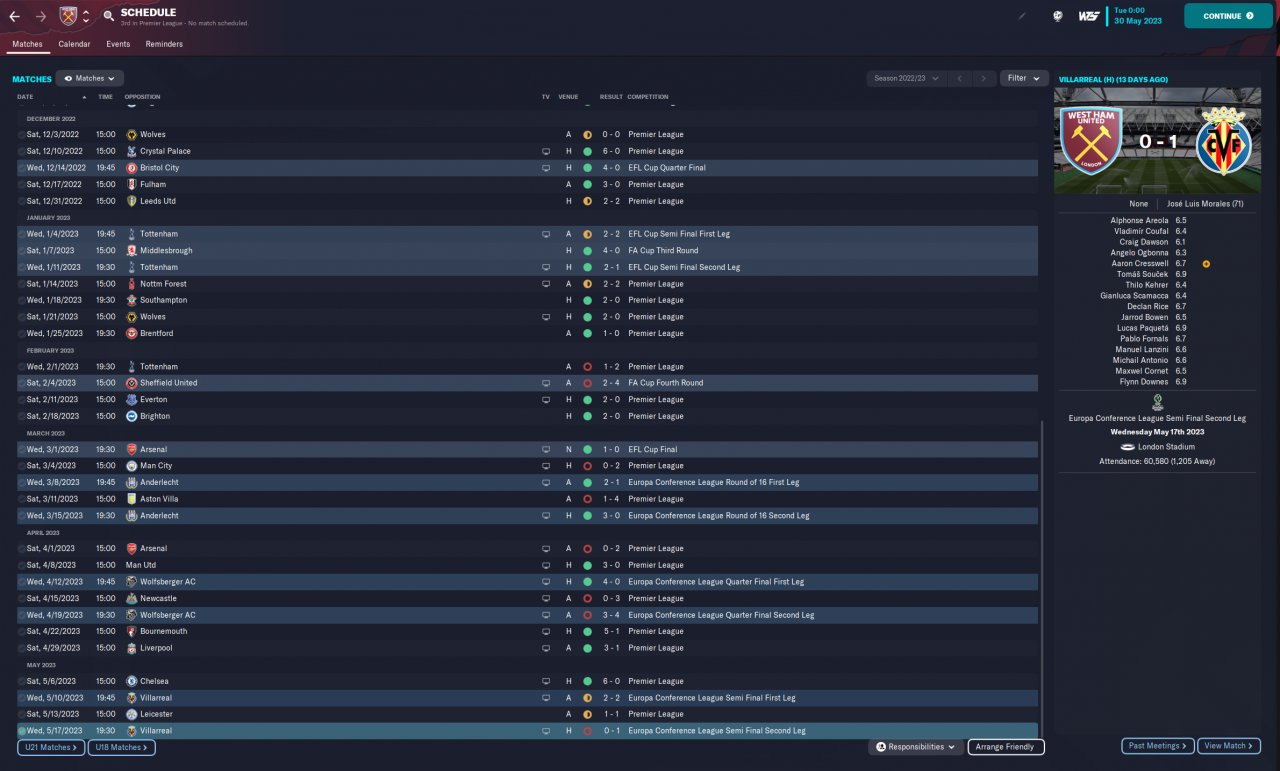Switch to the Reminders tab
The image size is (1280, 771).
tap(164, 44)
